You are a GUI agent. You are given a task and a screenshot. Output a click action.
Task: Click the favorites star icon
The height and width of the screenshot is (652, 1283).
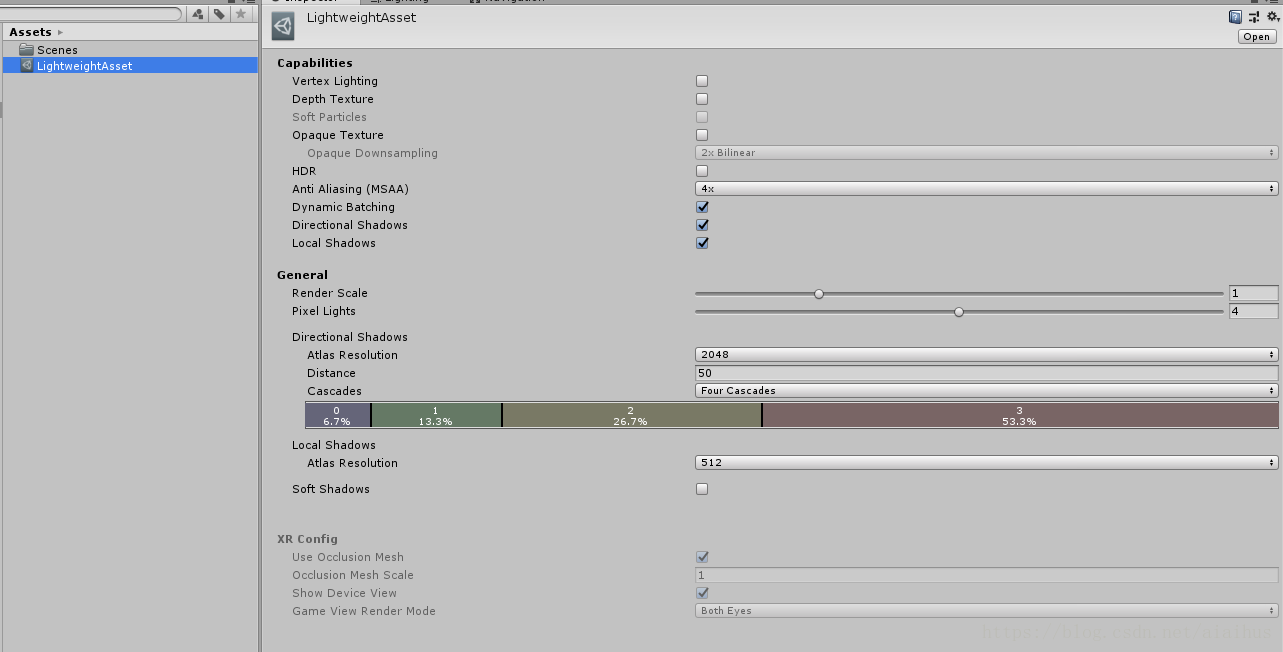[240, 14]
